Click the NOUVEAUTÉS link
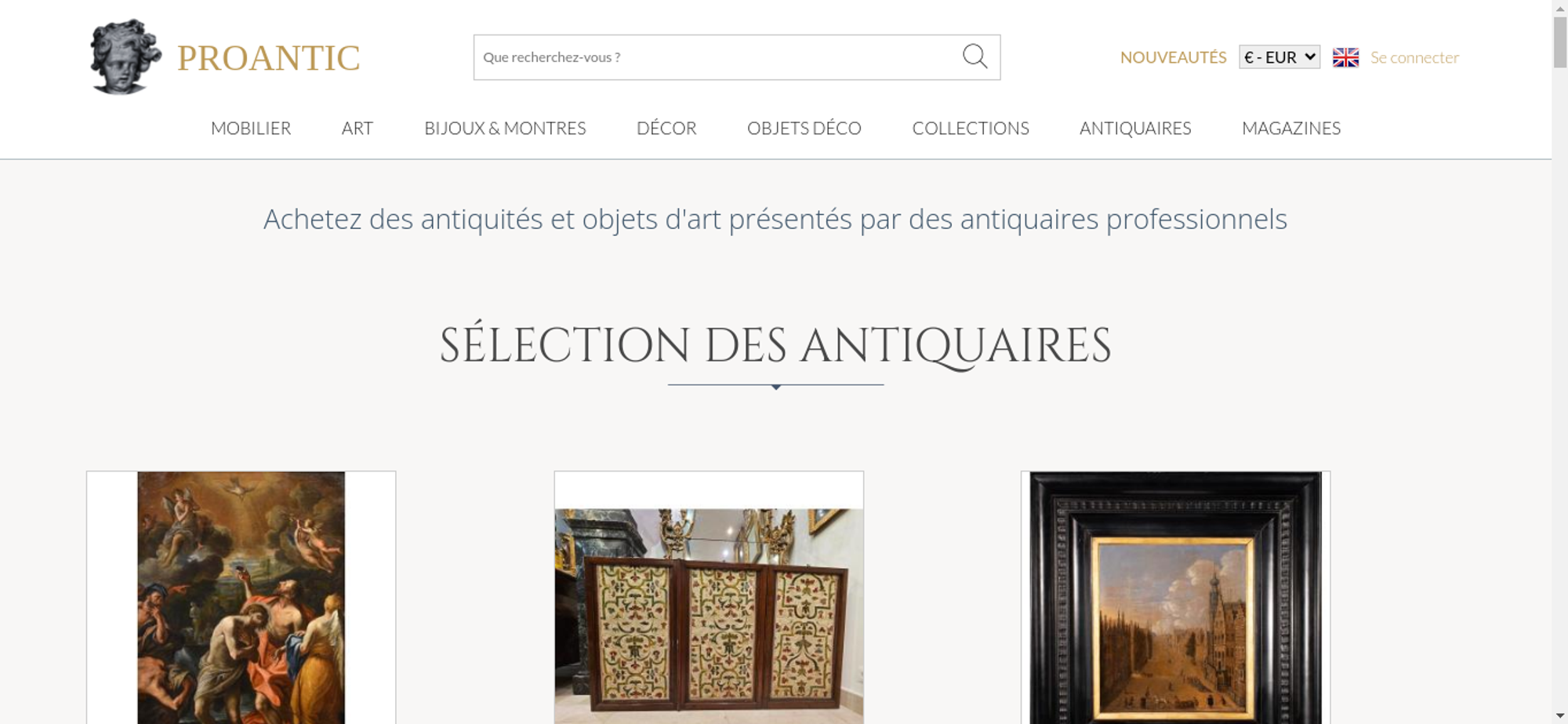Screen dimensions: 1568x724 tap(1173, 57)
